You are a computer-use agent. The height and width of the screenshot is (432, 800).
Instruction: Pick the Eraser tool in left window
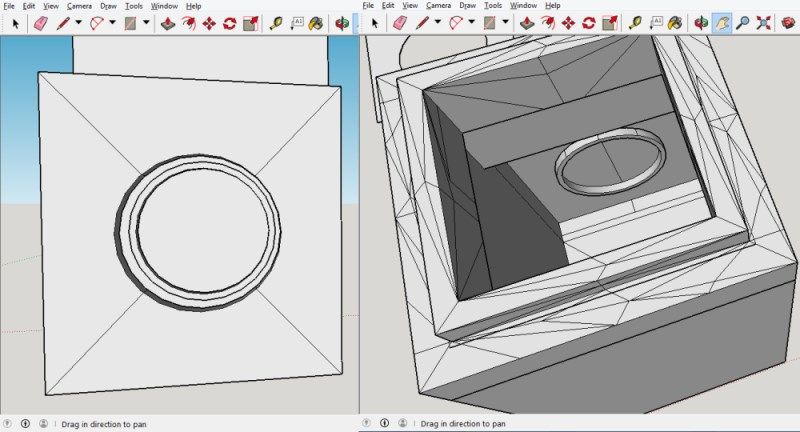tap(41, 23)
